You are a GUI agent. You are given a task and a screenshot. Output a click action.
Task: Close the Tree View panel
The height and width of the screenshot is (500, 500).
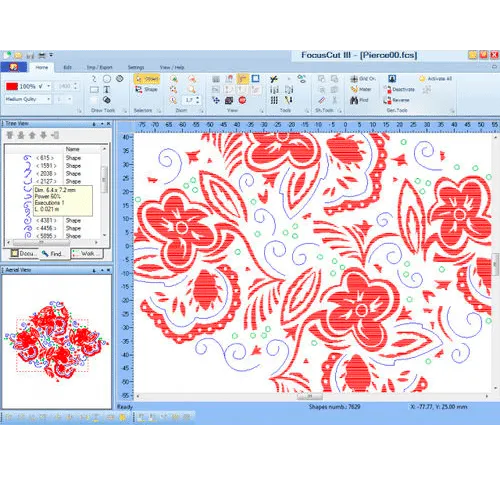(x=108, y=124)
